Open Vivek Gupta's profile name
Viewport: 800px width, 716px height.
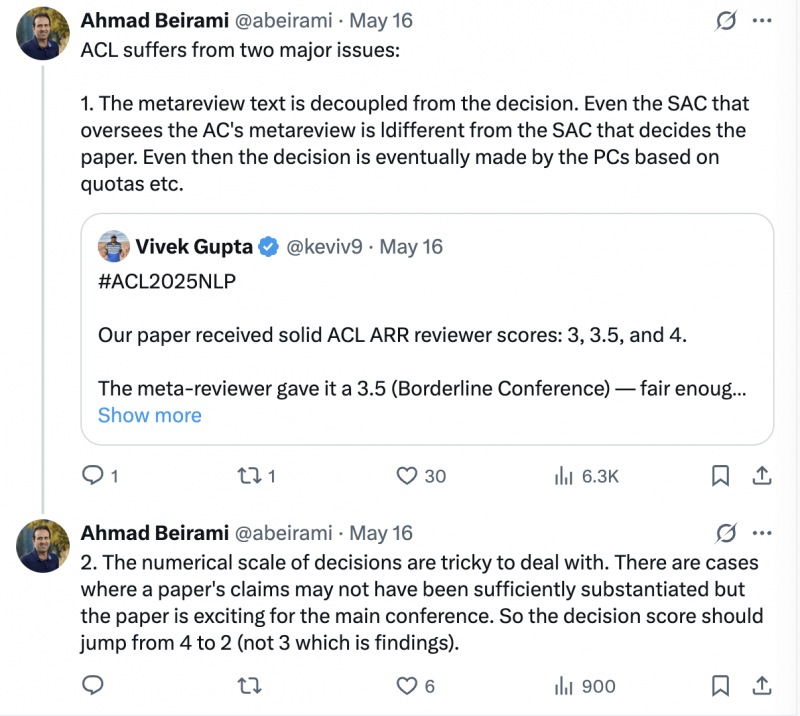[x=194, y=246]
